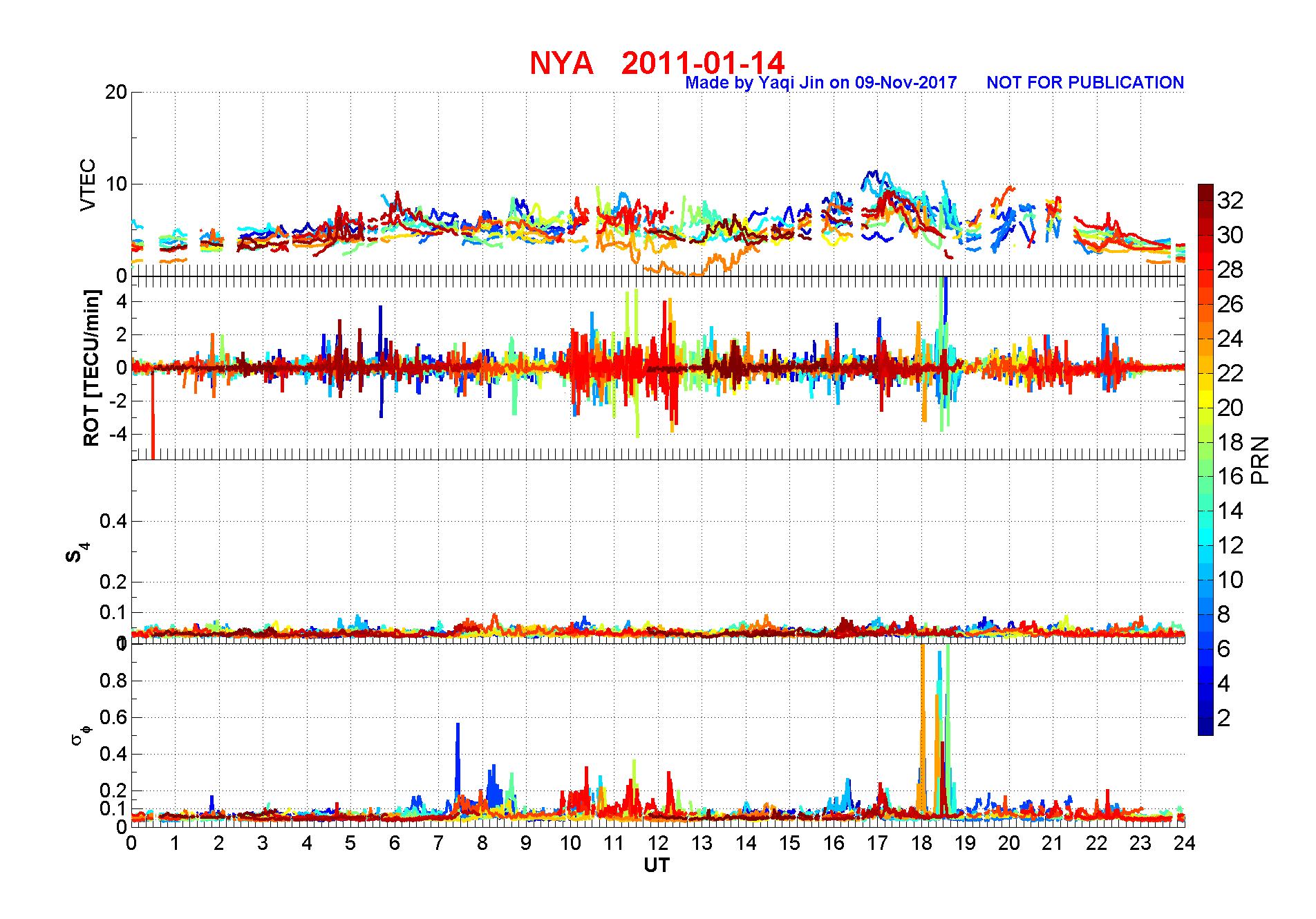1316x919 pixels.
Task: Click the dark blue bottom of the colorbar
Action: point(1205,728)
